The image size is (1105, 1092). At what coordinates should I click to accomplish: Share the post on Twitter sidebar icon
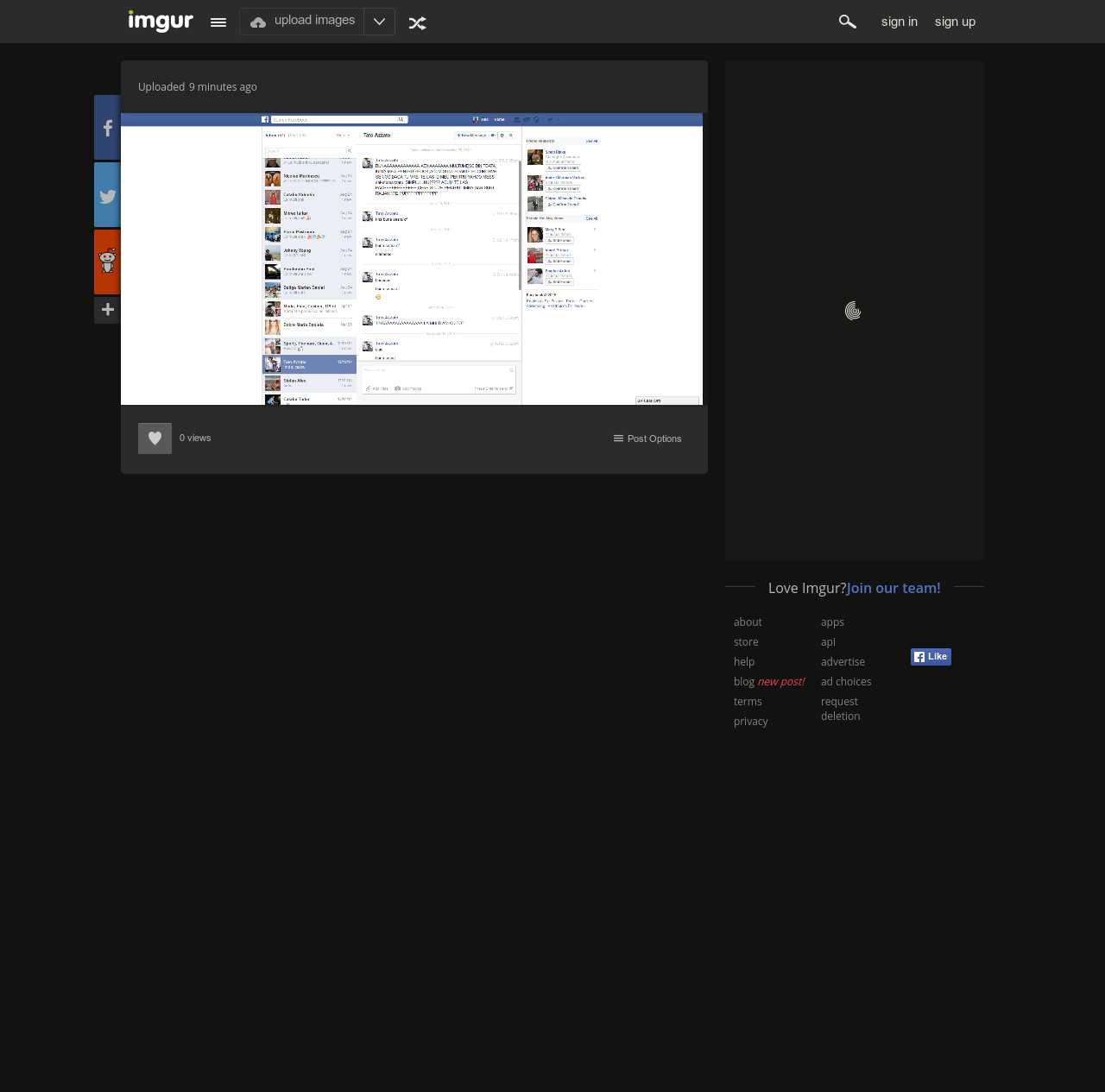[107, 195]
